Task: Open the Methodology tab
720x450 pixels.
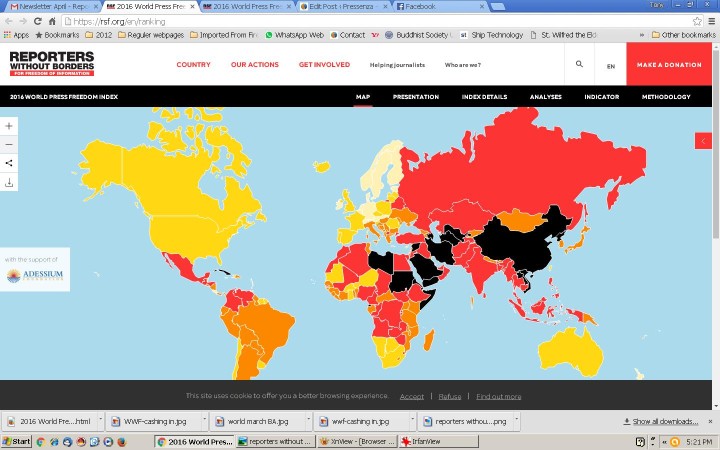Action: coord(665,97)
